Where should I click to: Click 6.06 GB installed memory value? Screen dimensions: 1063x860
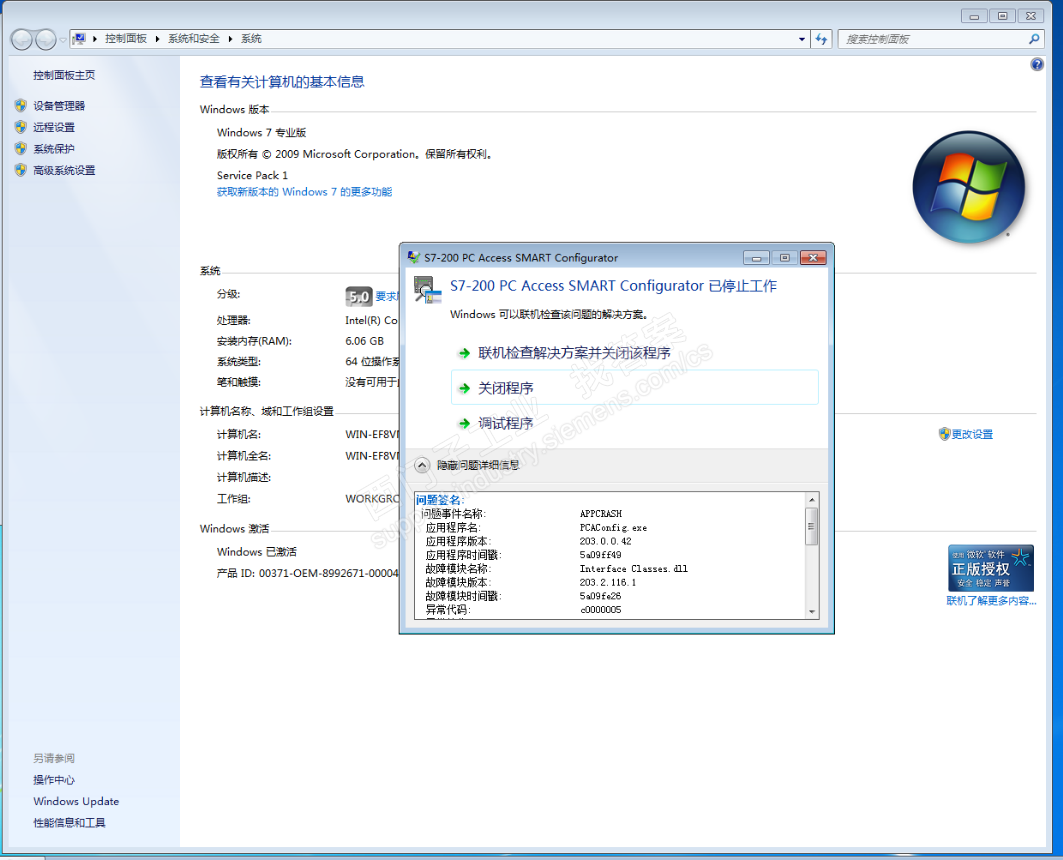(x=364, y=342)
